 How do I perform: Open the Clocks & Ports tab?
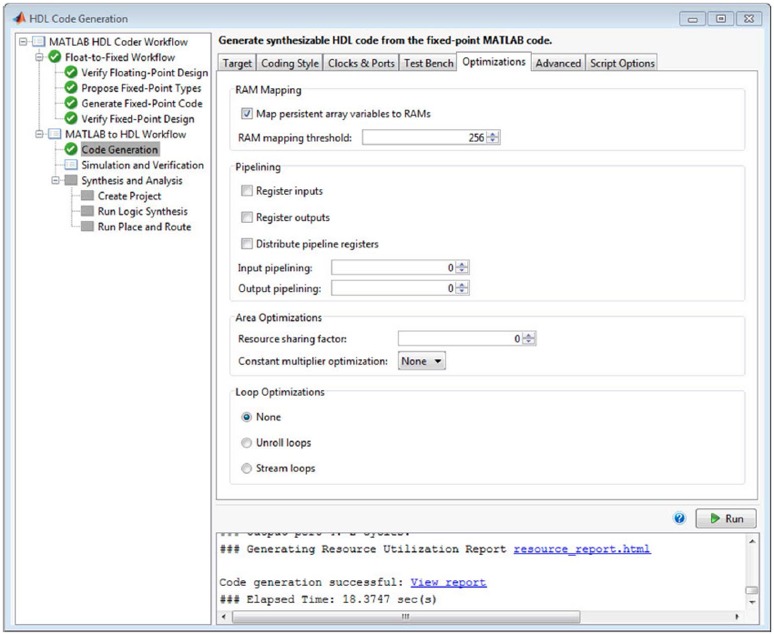tap(361, 63)
